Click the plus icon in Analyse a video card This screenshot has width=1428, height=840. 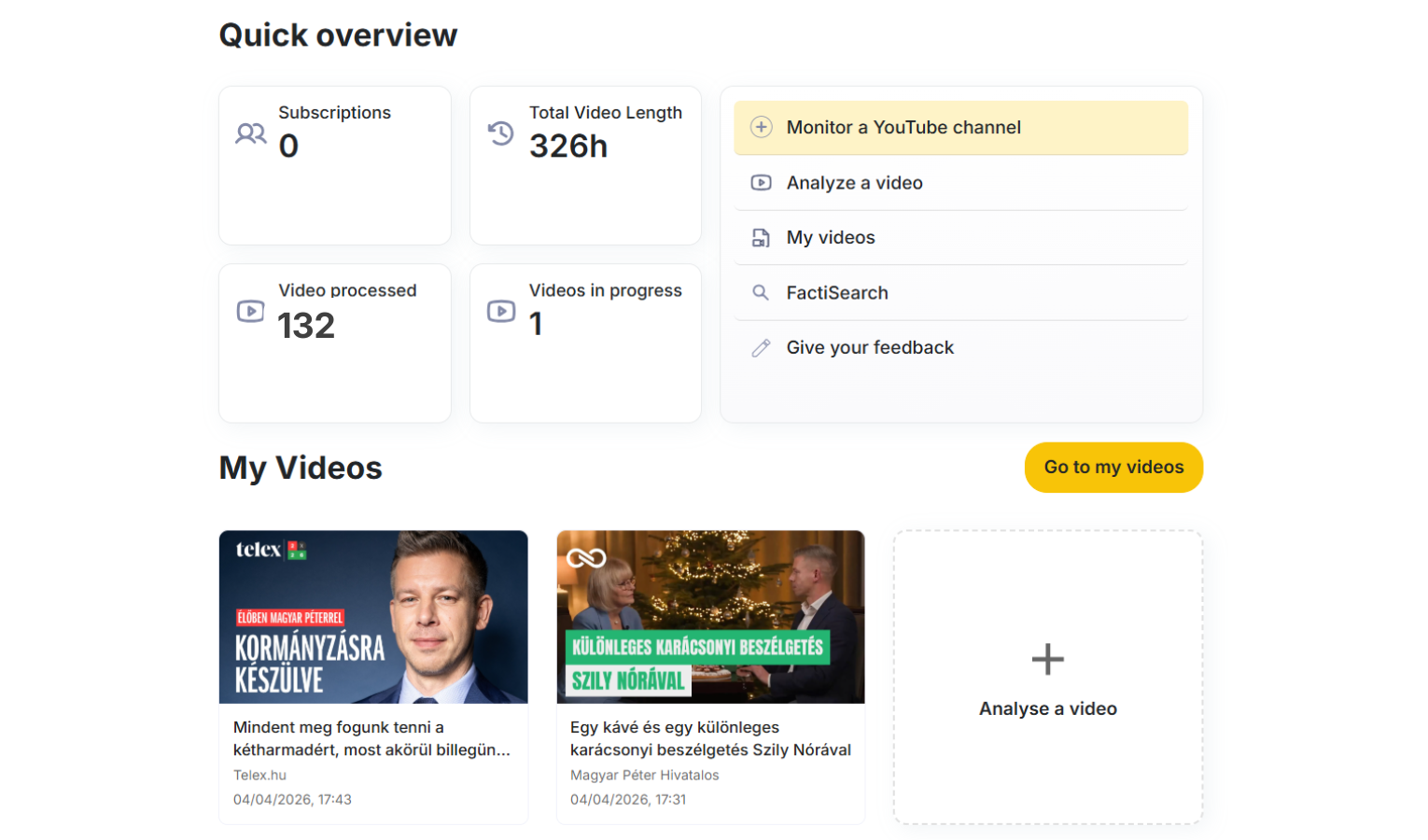pos(1048,659)
